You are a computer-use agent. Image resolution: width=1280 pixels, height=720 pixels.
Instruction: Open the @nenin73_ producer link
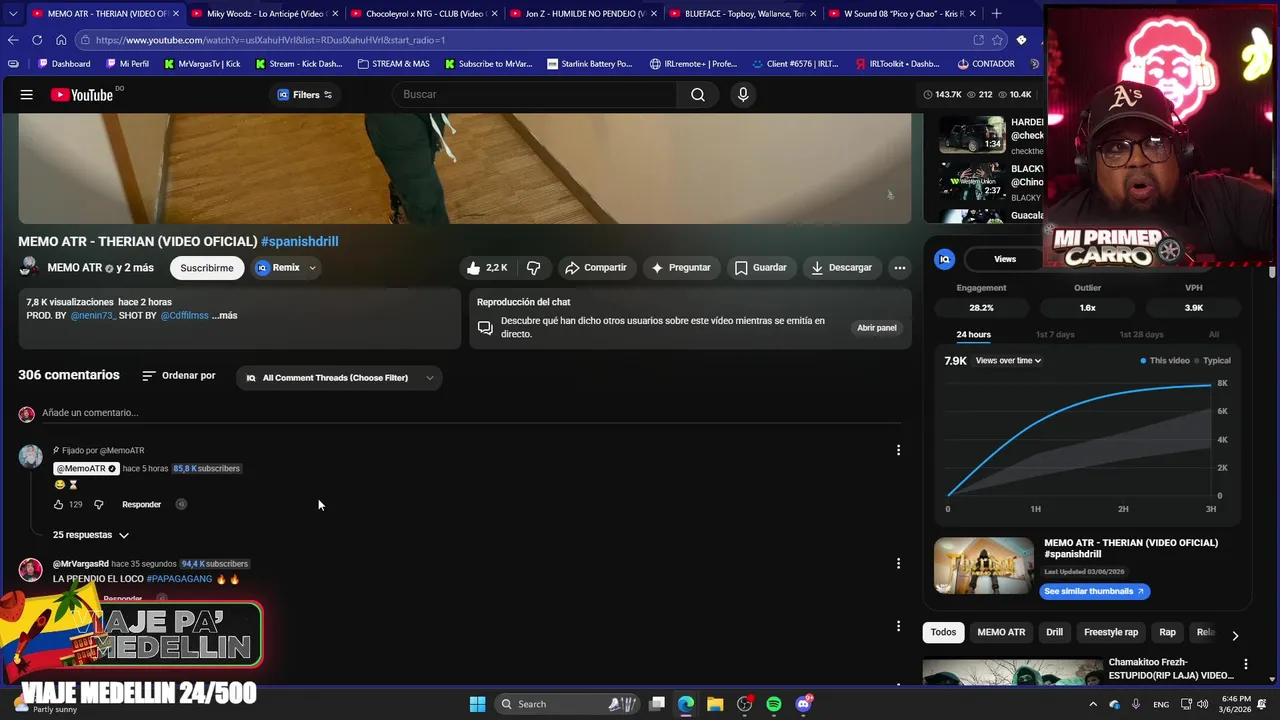[x=93, y=316]
